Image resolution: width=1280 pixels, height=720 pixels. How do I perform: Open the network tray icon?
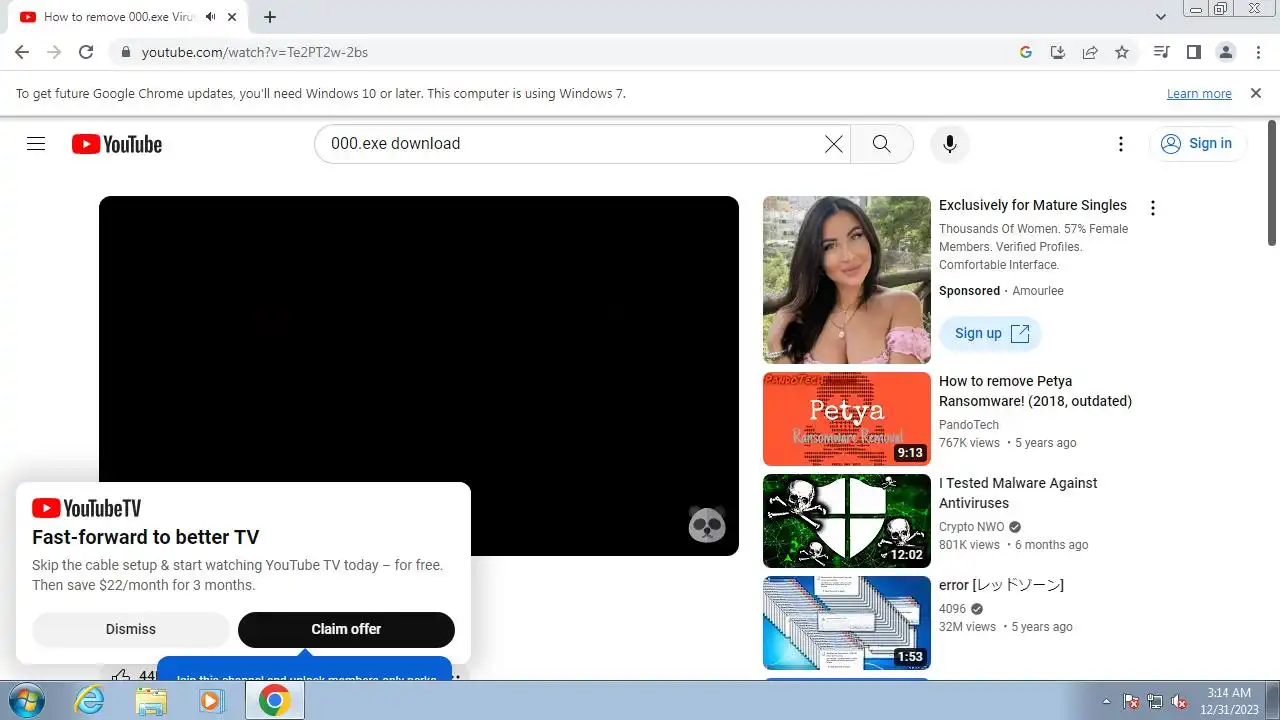[x=1155, y=701]
